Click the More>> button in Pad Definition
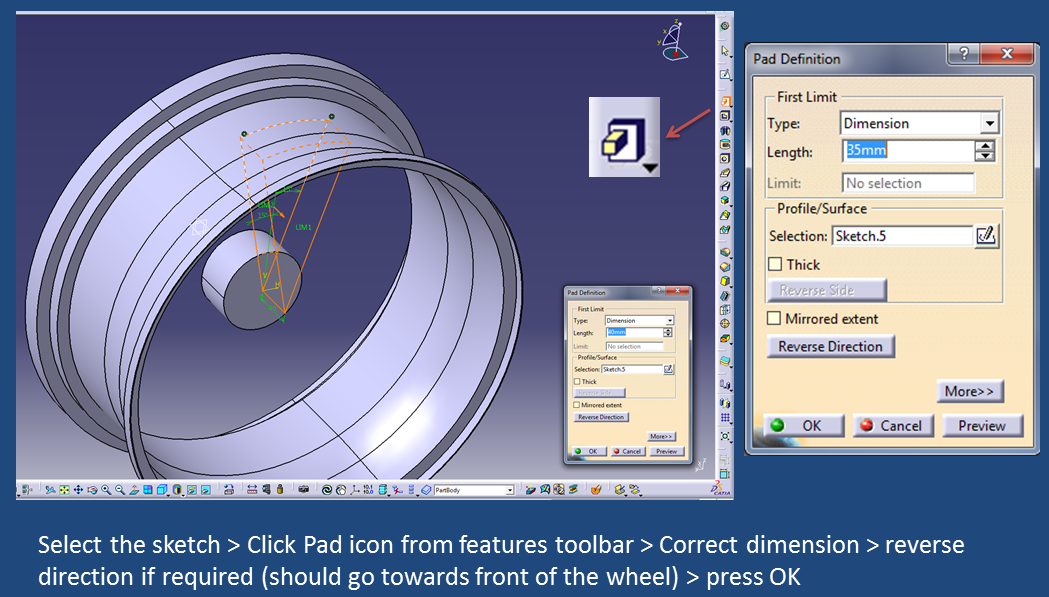This screenshot has height=597, width=1049. 969,391
